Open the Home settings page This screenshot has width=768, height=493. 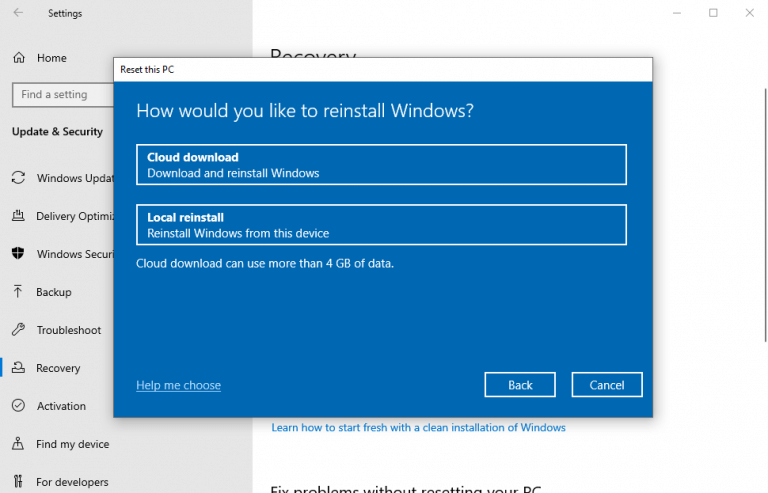pos(51,58)
